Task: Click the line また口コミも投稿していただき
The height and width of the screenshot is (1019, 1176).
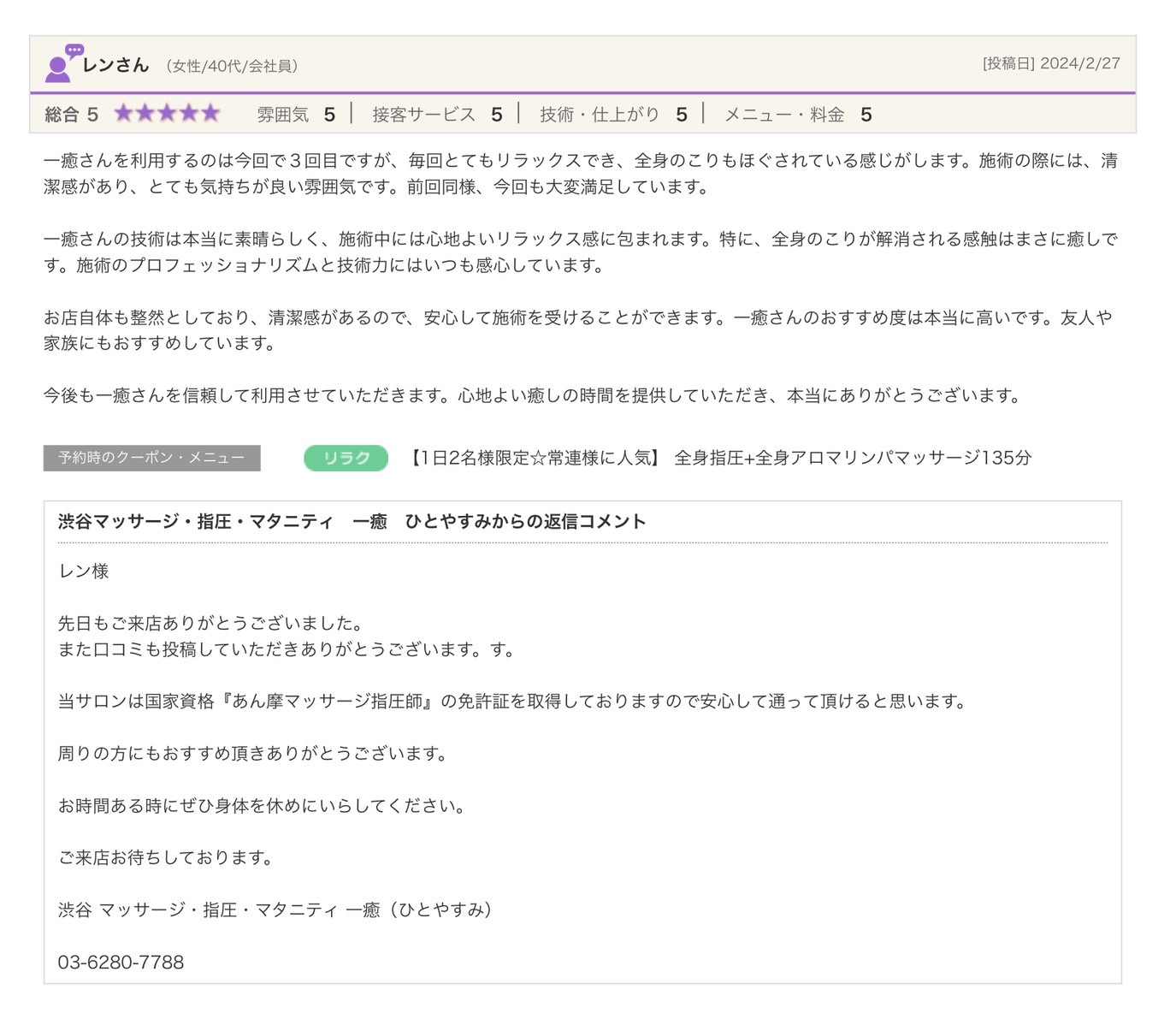Action: 289,649
